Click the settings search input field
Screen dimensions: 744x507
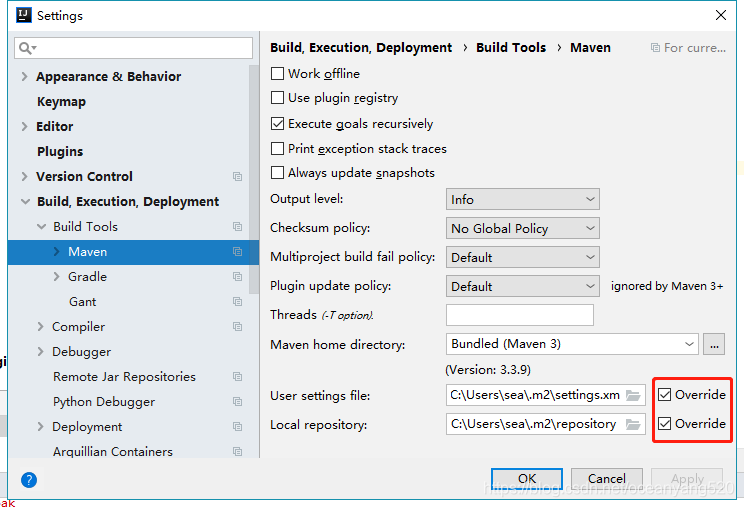pos(133,48)
